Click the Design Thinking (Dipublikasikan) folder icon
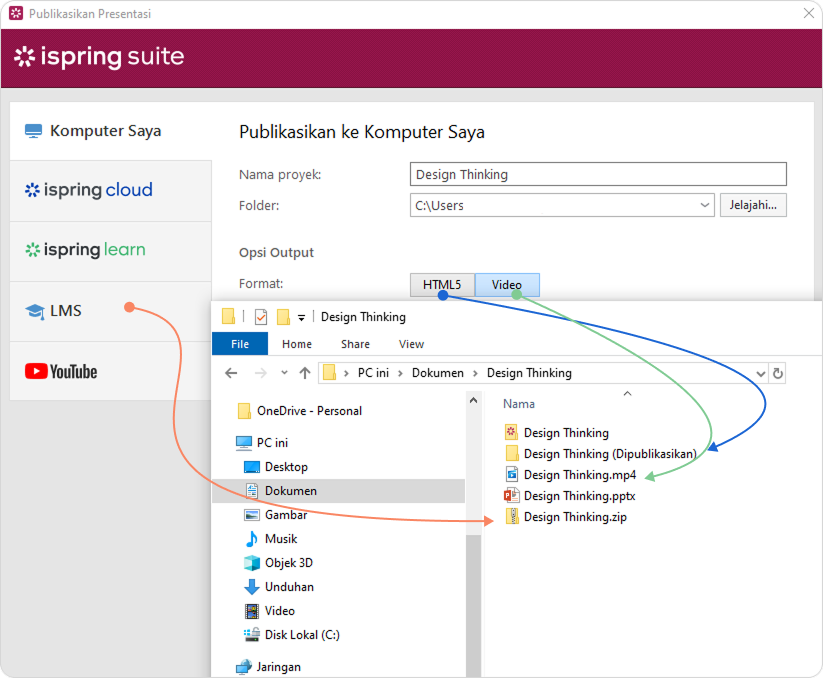 tap(512, 454)
